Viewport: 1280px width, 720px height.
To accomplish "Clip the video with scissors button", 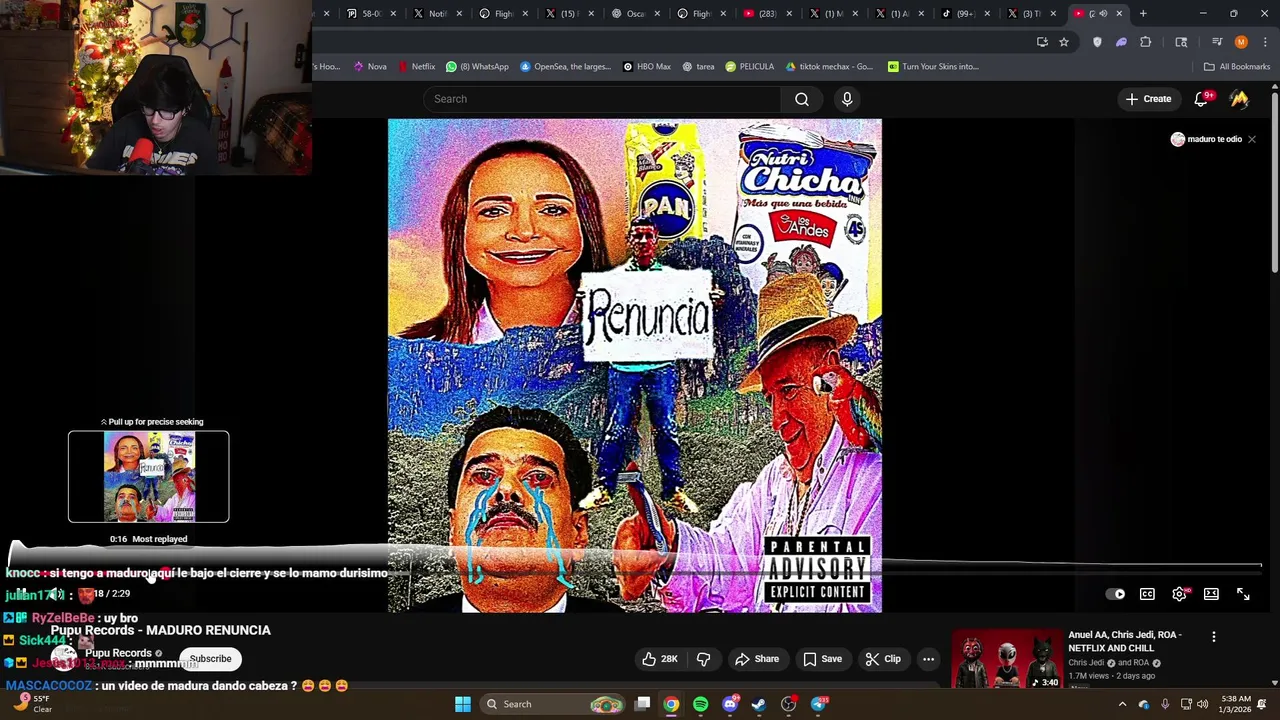I will [x=883, y=659].
